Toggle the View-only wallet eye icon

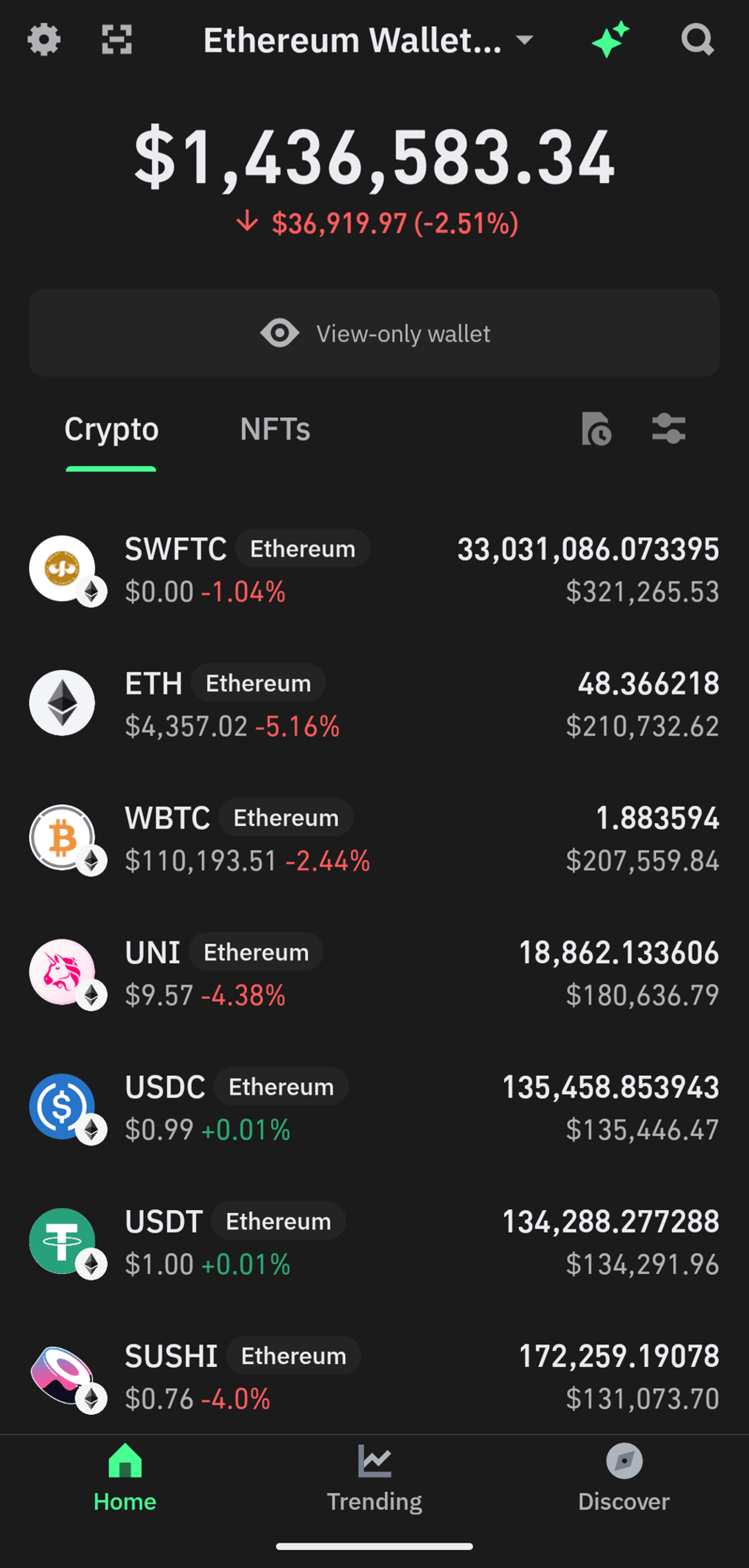coord(279,333)
